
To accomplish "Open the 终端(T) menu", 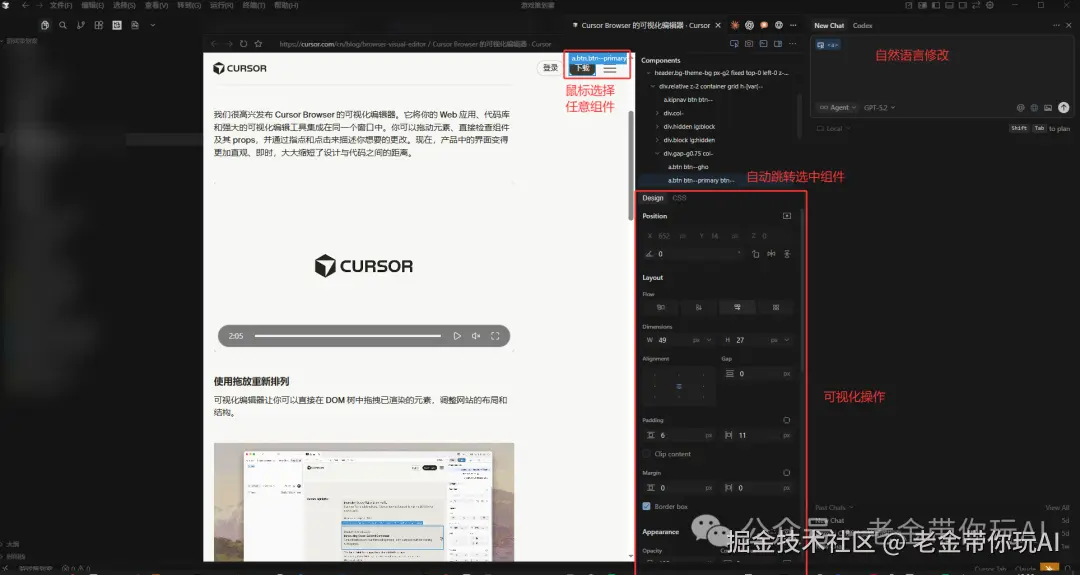I will [x=253, y=6].
